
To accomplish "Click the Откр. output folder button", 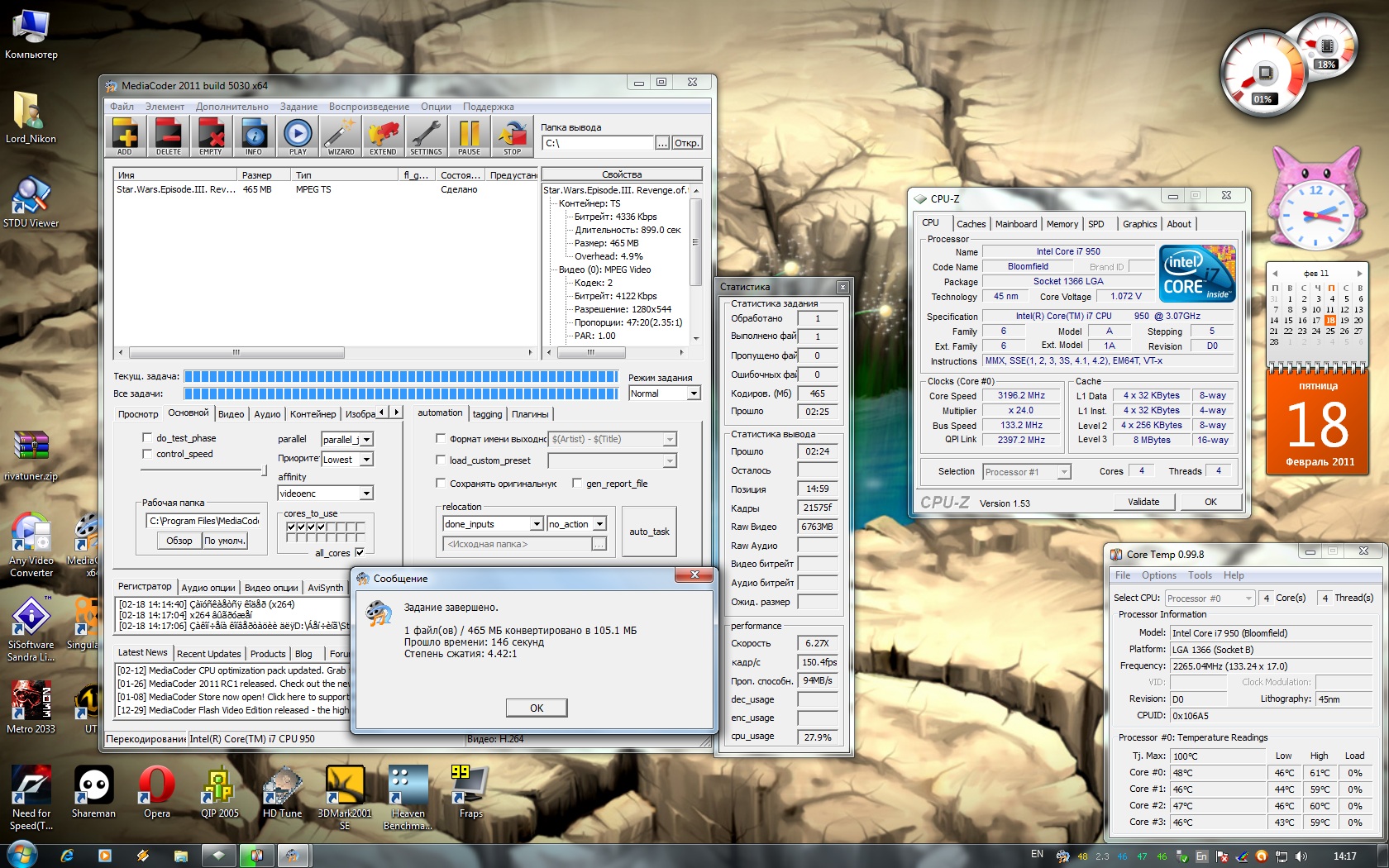I will click(687, 143).
